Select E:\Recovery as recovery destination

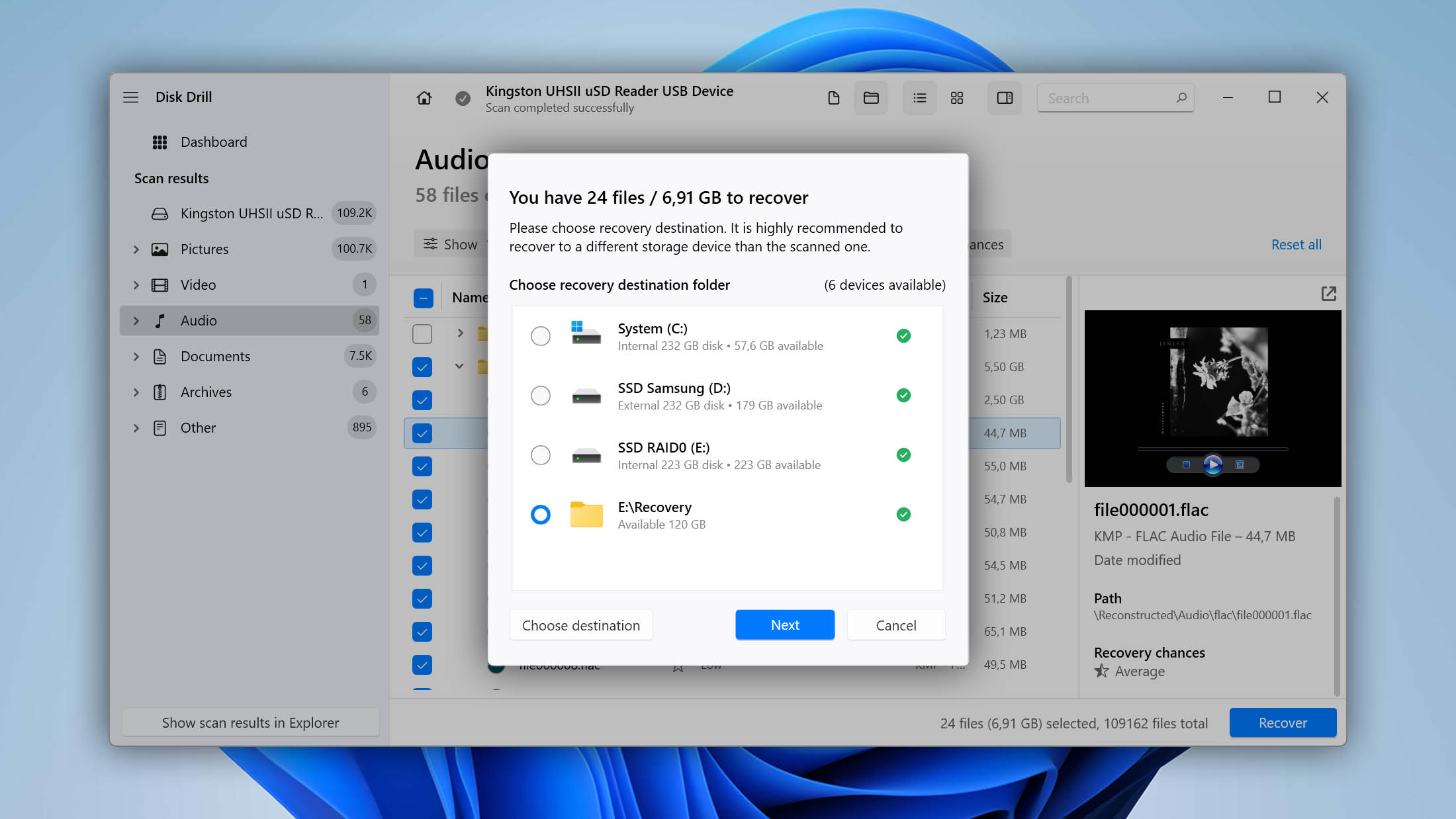point(540,514)
